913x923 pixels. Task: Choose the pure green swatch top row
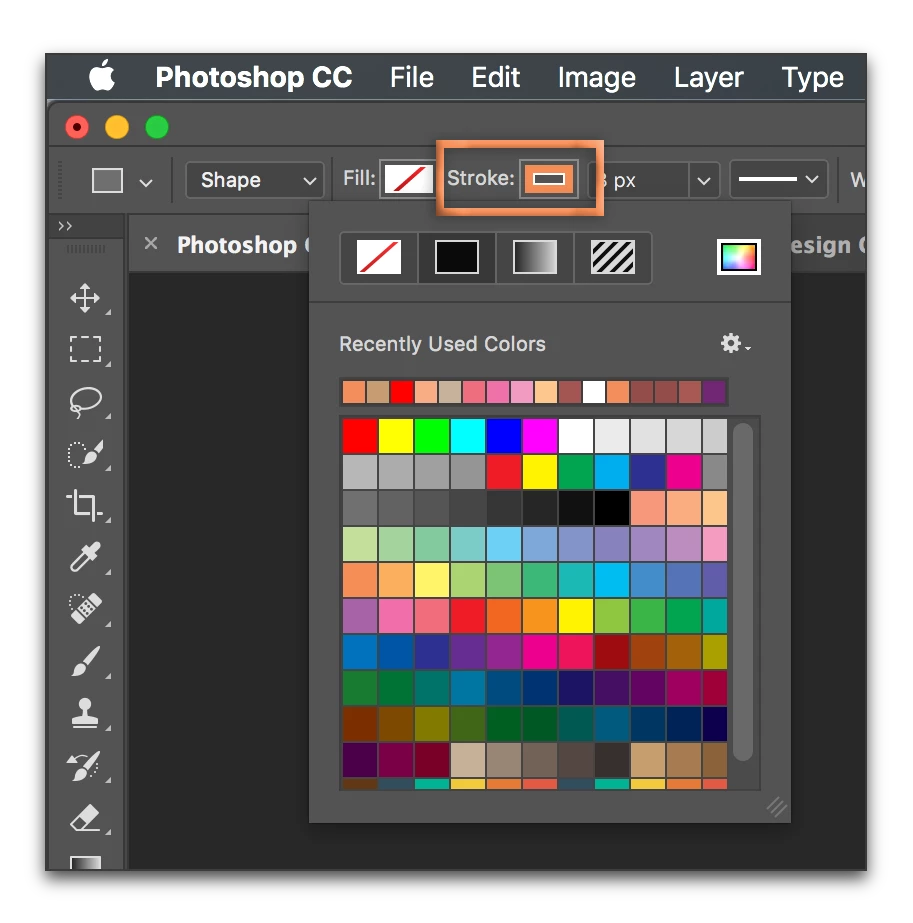[x=431, y=436]
